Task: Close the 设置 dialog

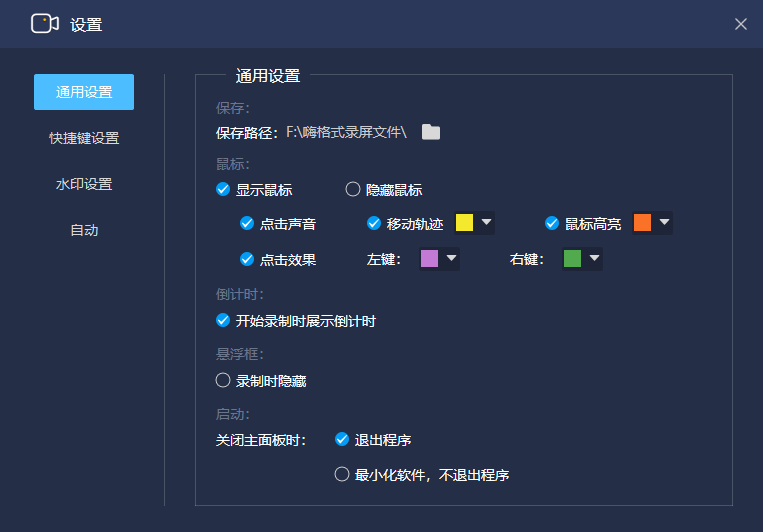Action: [x=741, y=24]
